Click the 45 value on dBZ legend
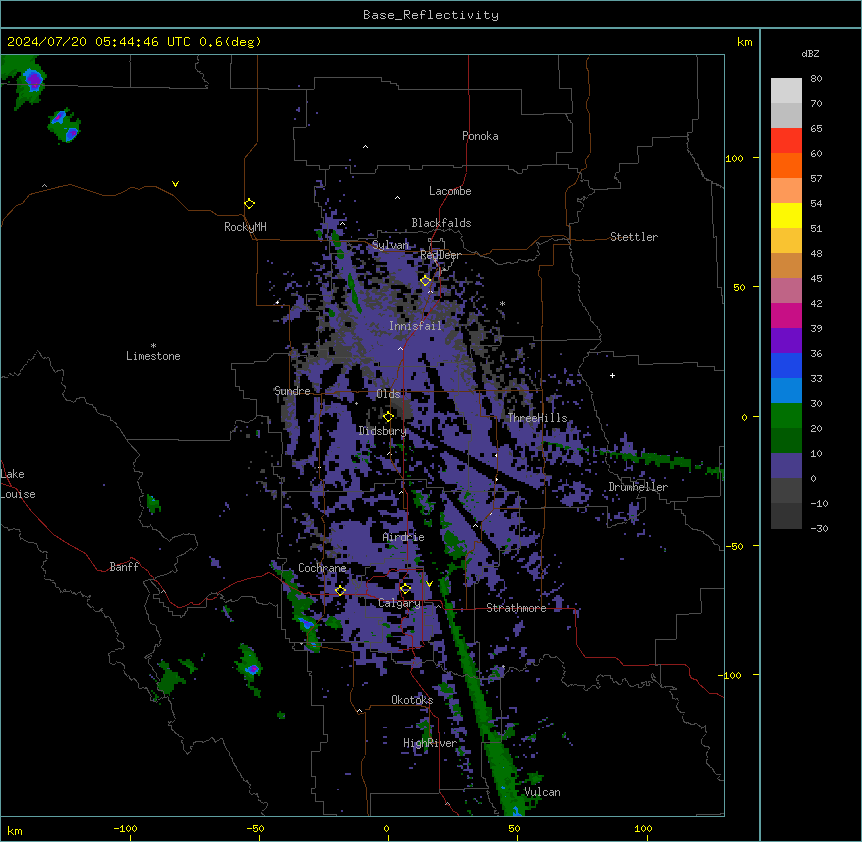The width and height of the screenshot is (862, 842). (816, 278)
